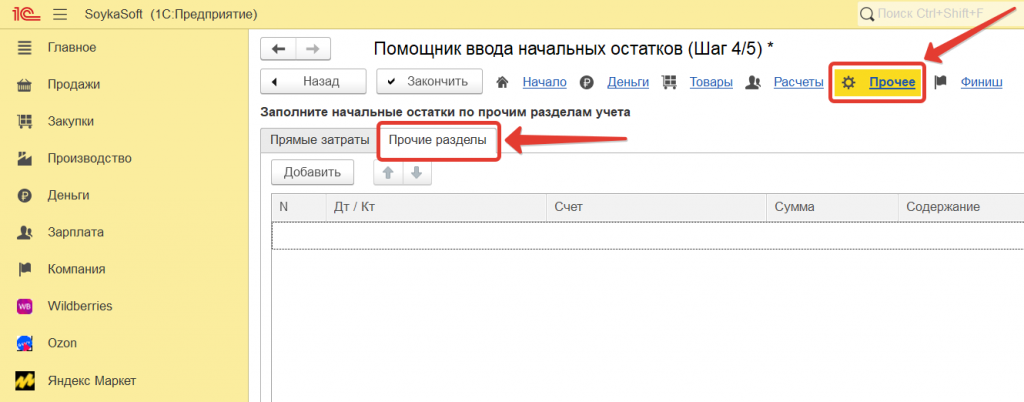
Task: Select Яндекс Маркет in sidebar
Action: (91, 380)
